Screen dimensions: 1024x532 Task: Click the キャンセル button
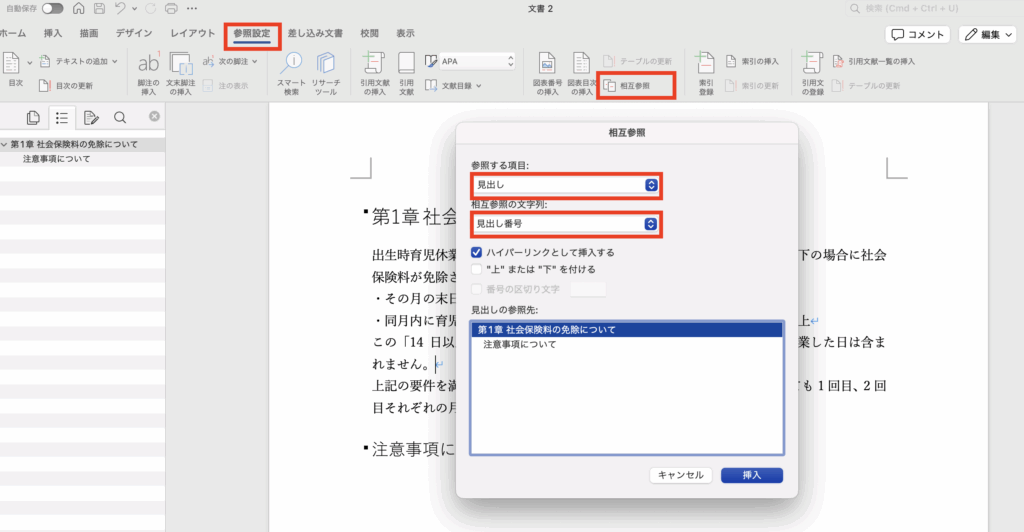(x=680, y=475)
